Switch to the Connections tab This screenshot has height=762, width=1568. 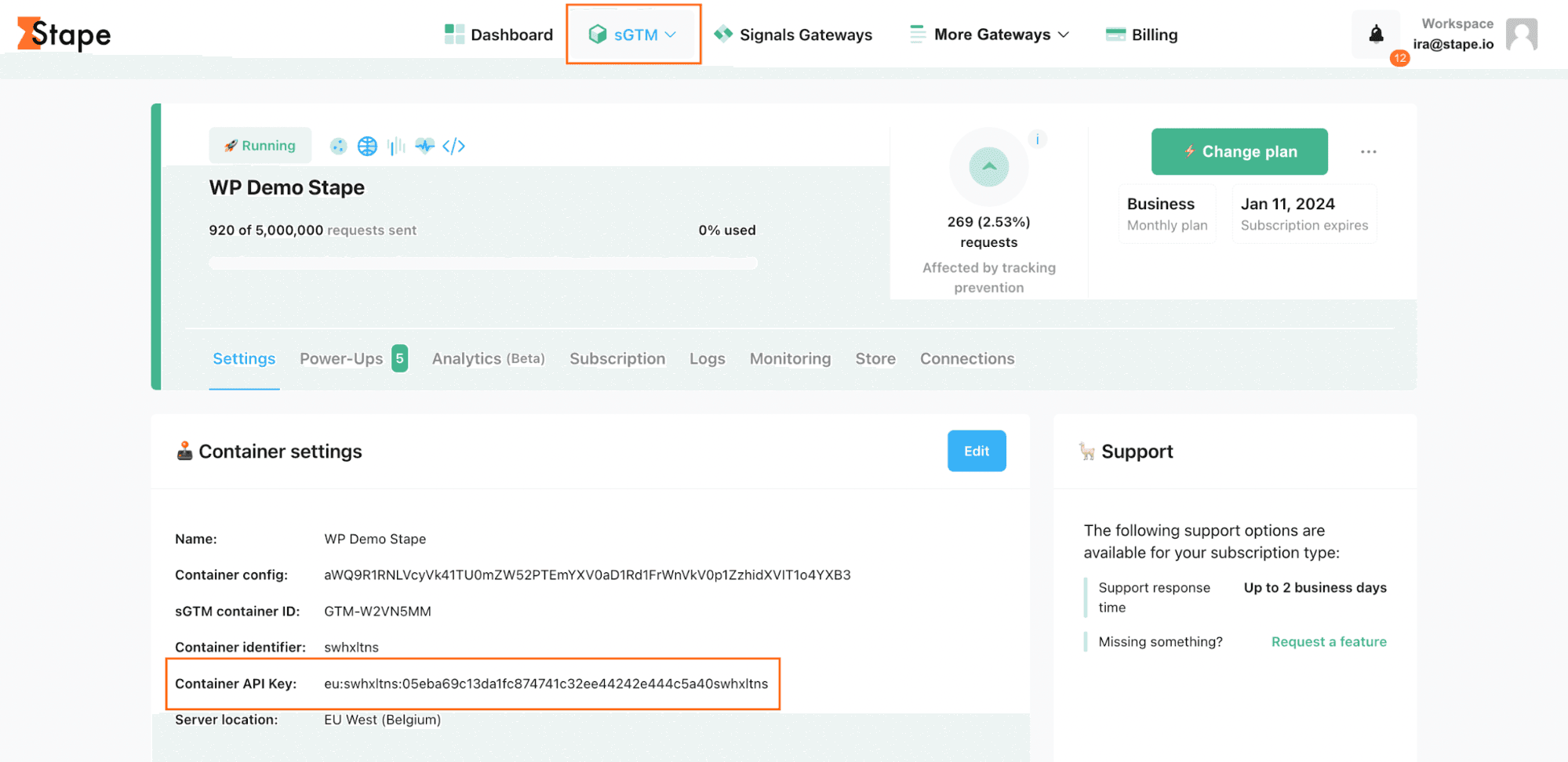[967, 359]
